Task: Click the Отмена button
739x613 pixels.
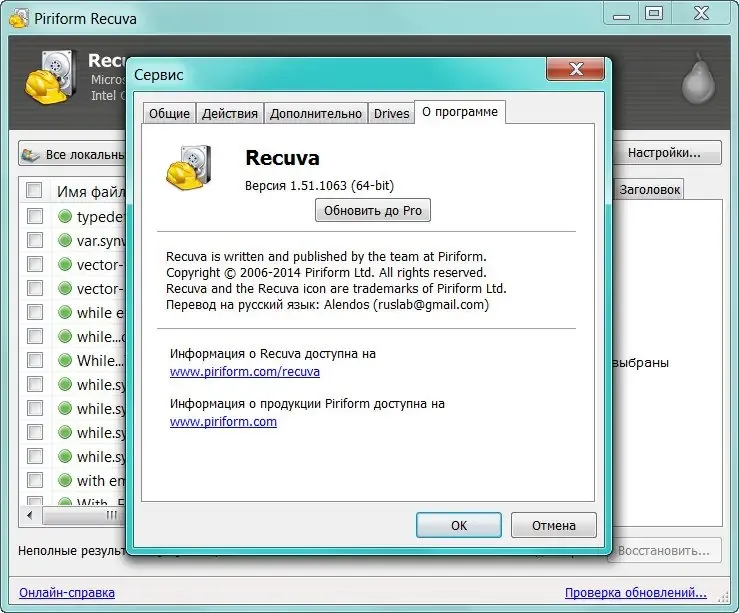Action: pos(554,525)
